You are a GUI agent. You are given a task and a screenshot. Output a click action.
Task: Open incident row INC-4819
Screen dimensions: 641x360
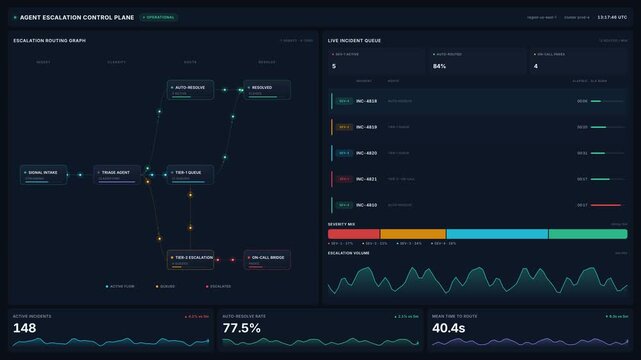coord(477,127)
